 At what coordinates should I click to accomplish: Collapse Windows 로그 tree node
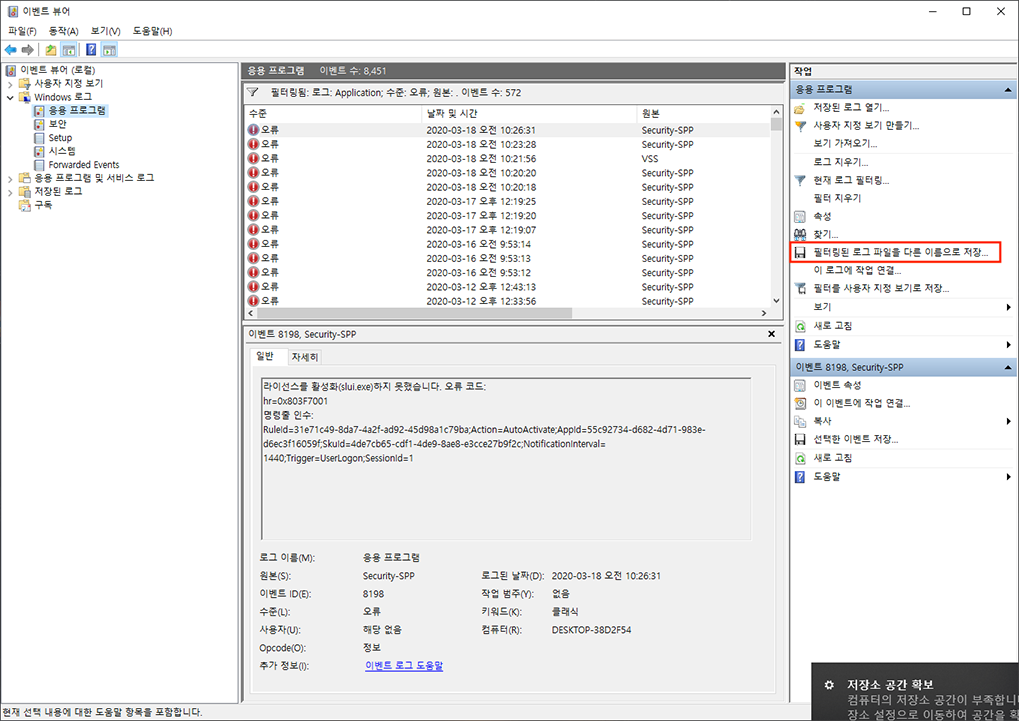[10, 98]
